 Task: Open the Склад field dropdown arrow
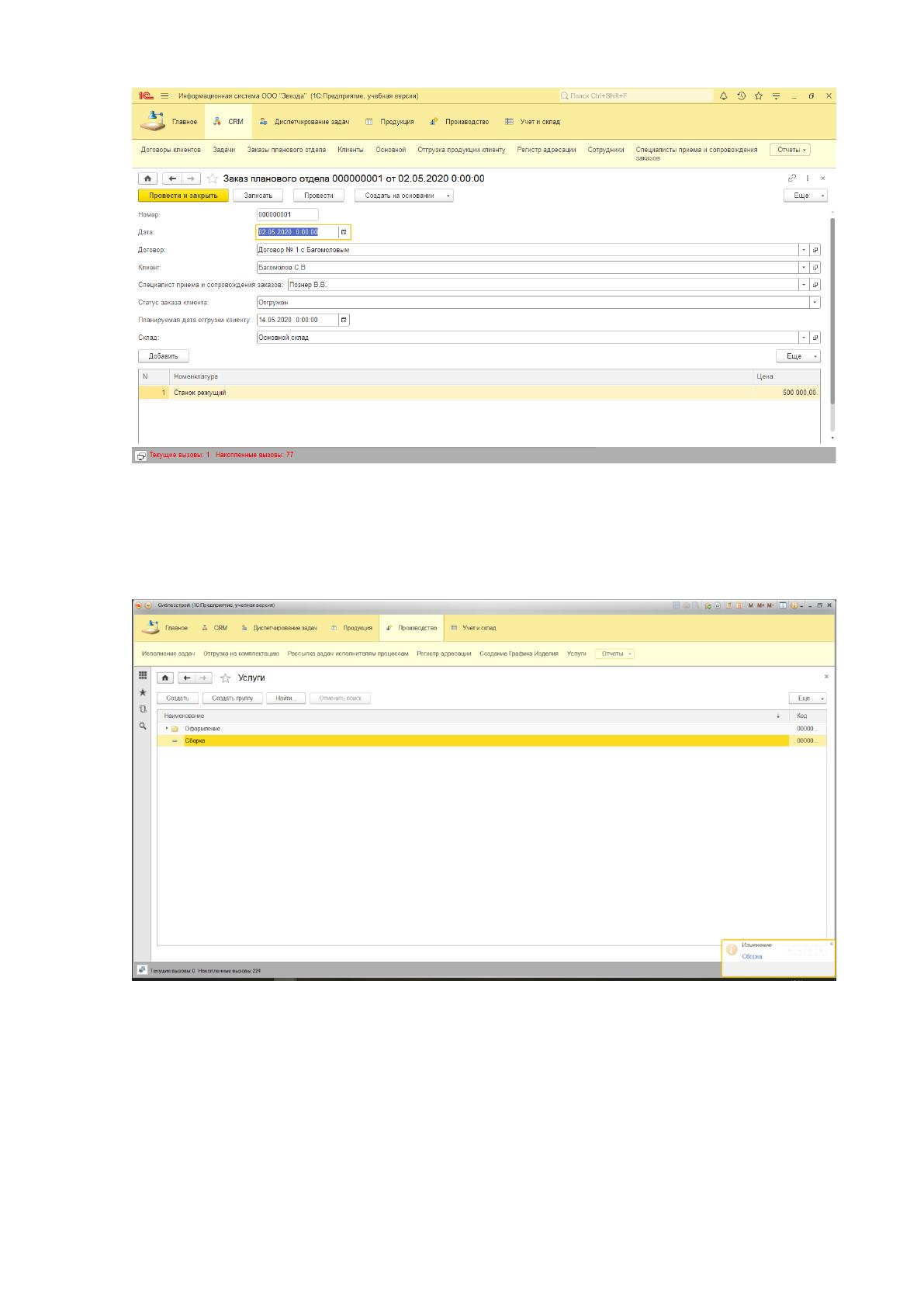point(805,338)
